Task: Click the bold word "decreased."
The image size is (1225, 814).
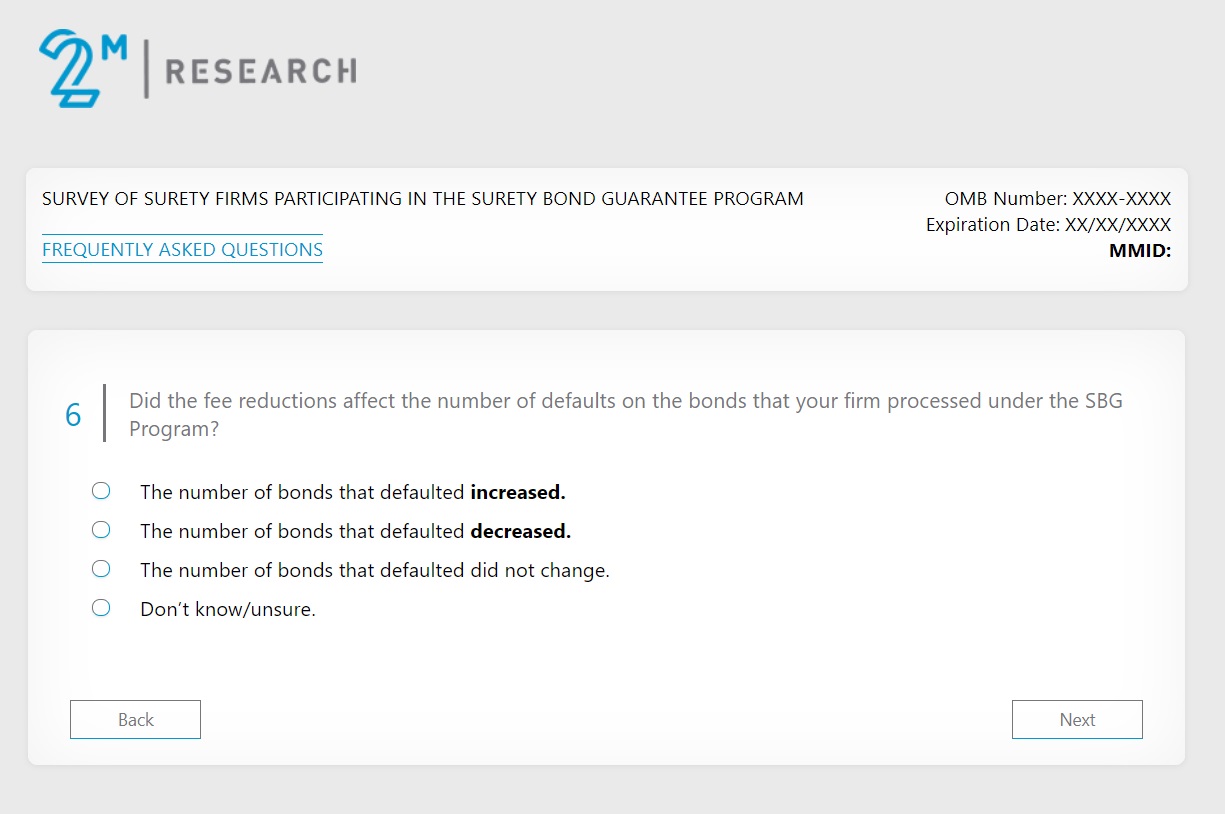Action: 520,531
